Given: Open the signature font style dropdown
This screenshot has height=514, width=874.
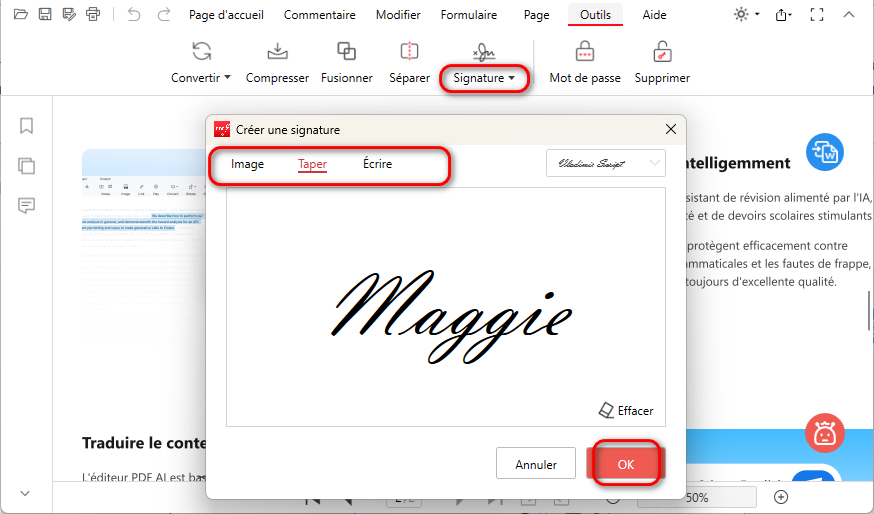Looking at the screenshot, I should 606,163.
